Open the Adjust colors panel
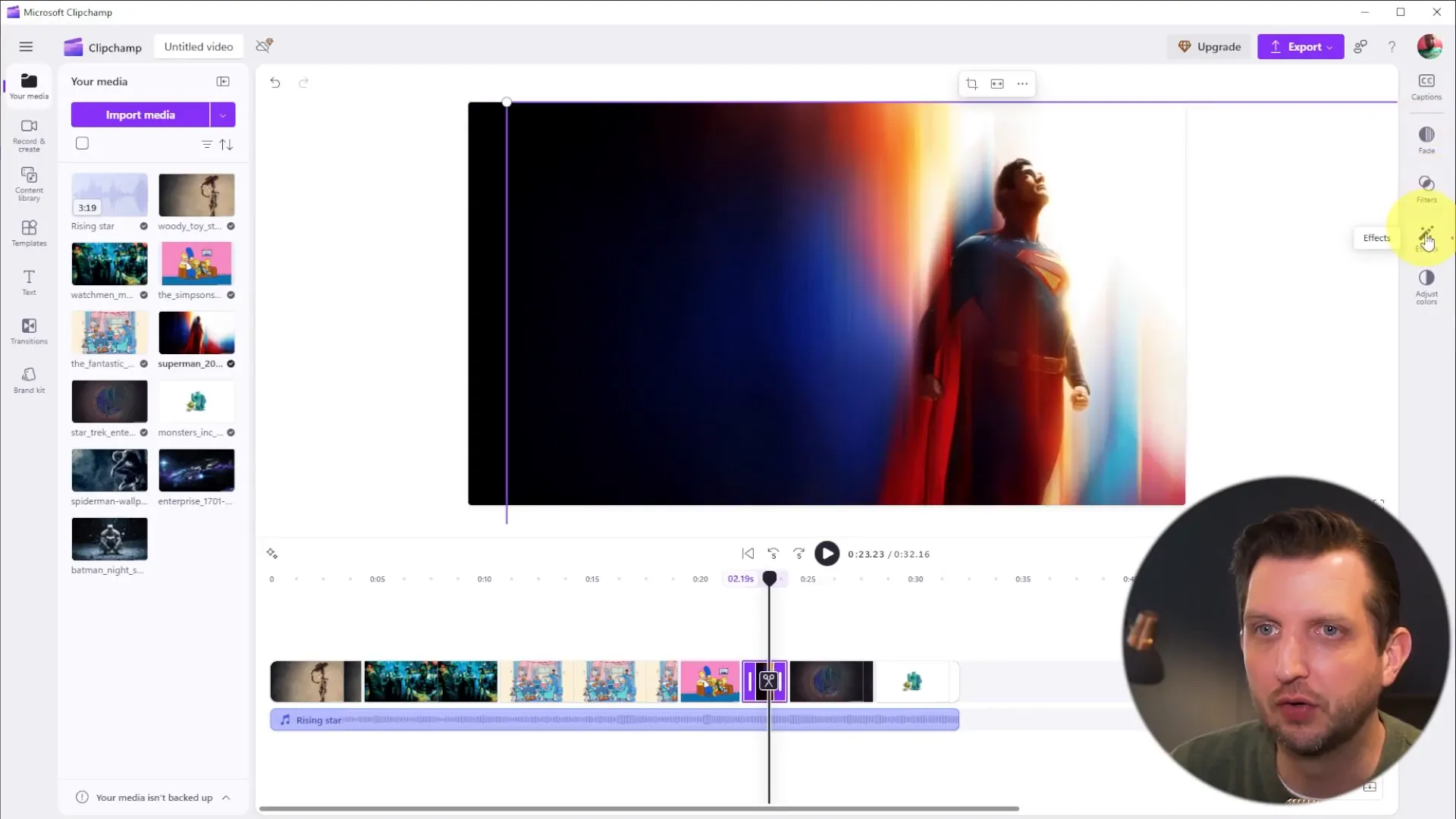 1426,287
